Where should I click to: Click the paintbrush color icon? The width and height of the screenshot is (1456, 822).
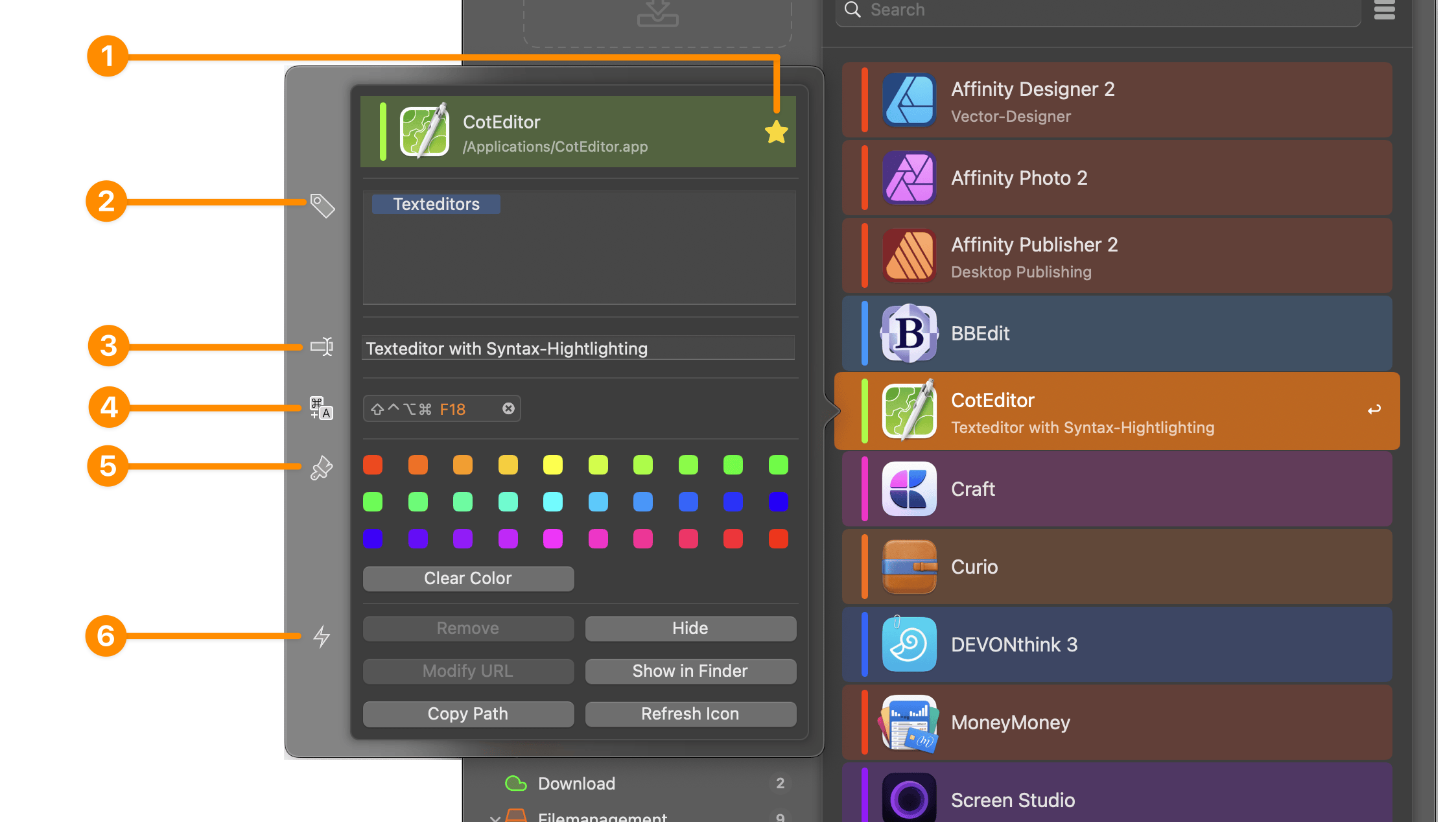point(322,467)
